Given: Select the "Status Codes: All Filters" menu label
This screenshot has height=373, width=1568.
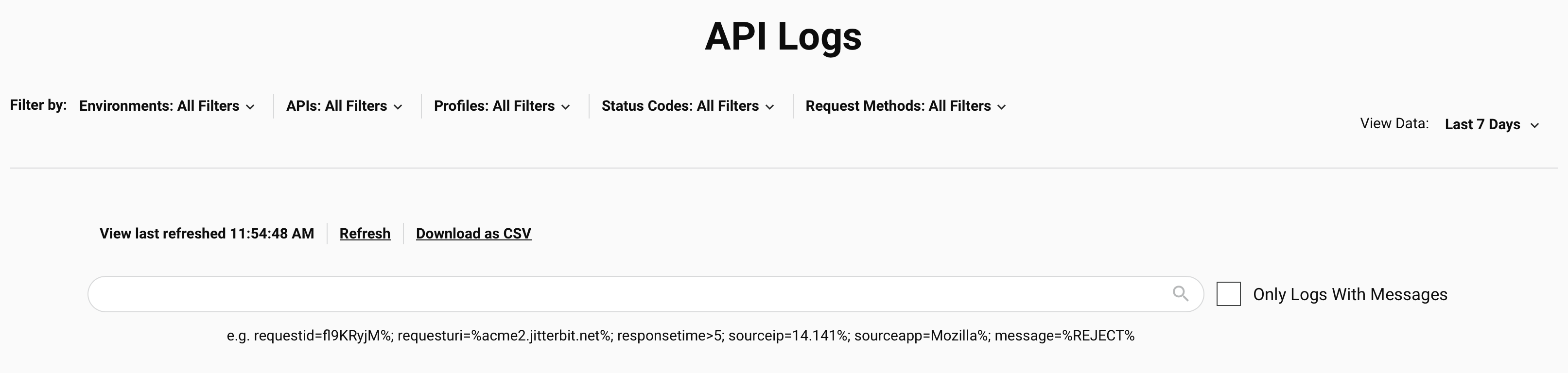Looking at the screenshot, I should tap(680, 106).
